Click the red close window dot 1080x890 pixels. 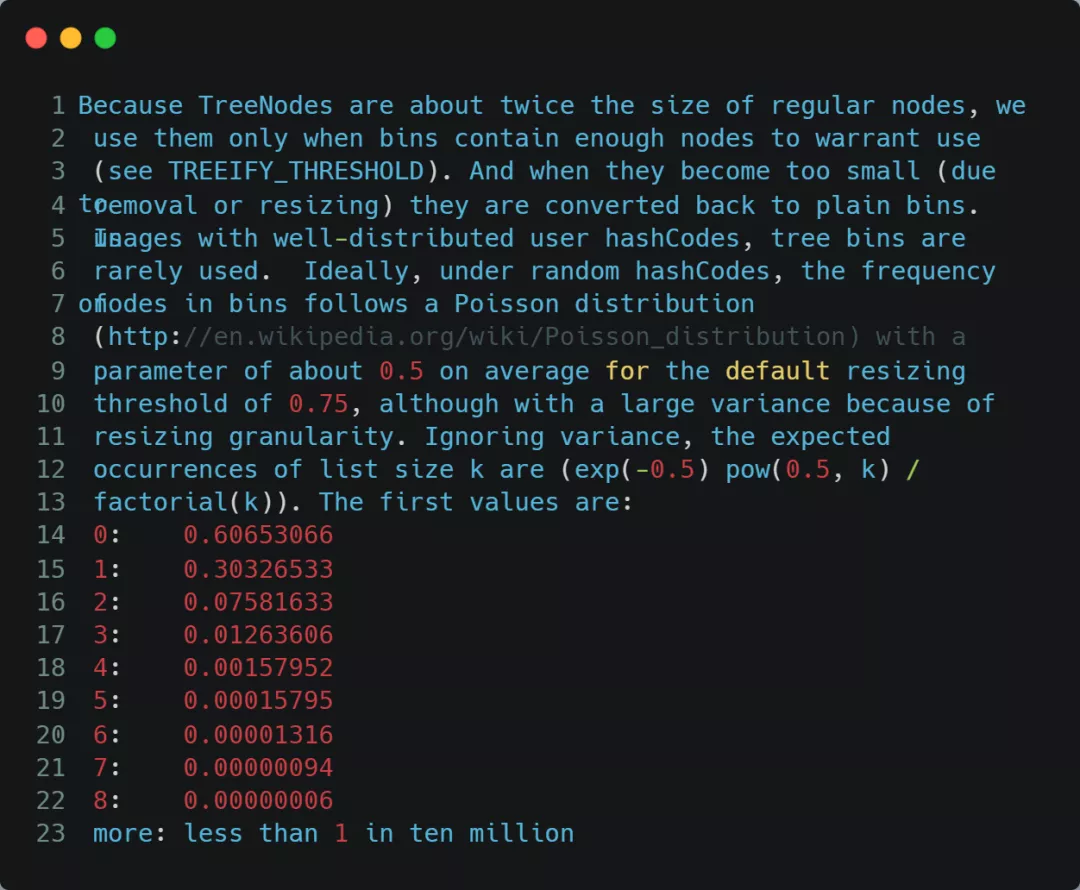click(37, 38)
